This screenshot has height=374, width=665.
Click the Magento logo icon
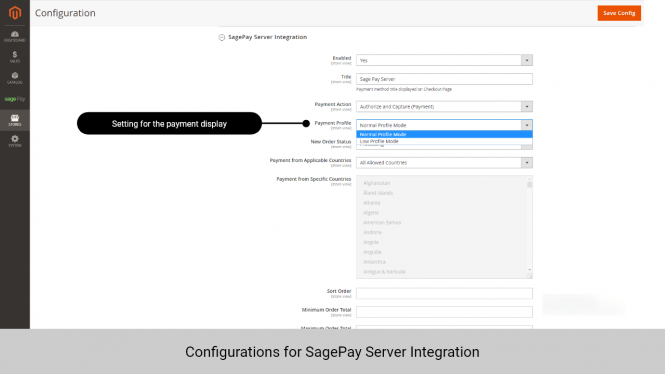click(x=15, y=13)
